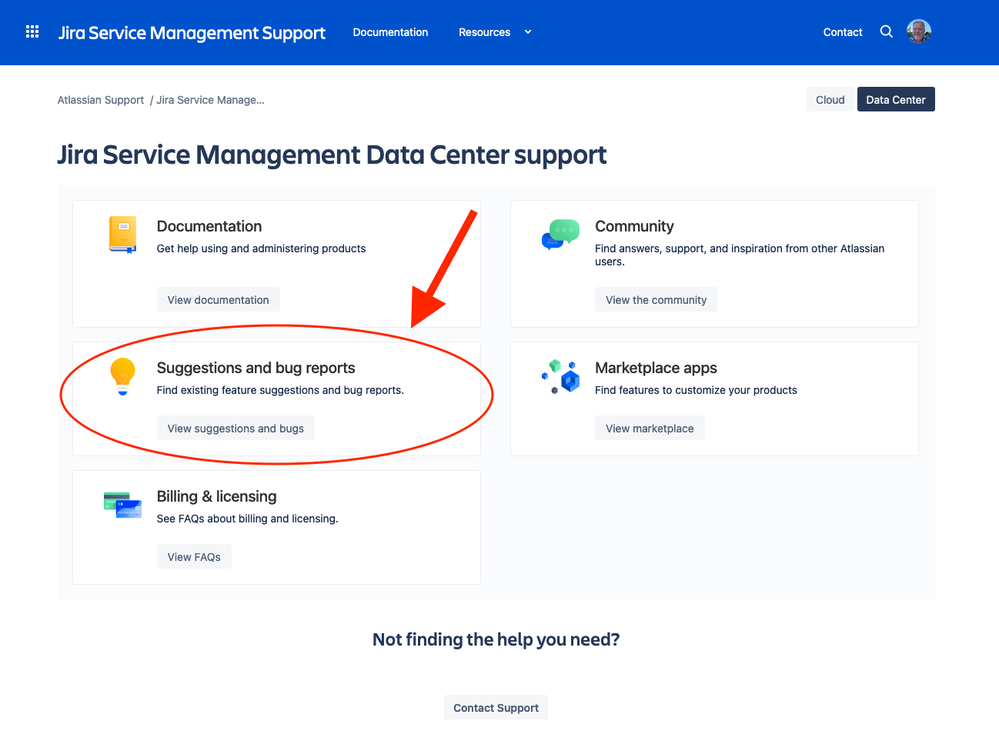This screenshot has height=737, width=999.
Task: Click the Community chat bubbles icon
Action: [561, 234]
